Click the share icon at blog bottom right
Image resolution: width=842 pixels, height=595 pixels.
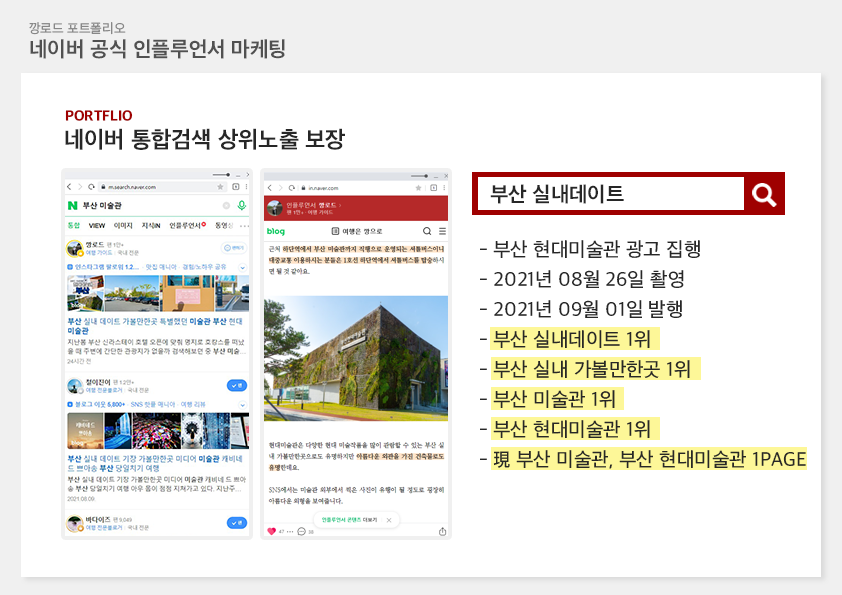click(442, 531)
